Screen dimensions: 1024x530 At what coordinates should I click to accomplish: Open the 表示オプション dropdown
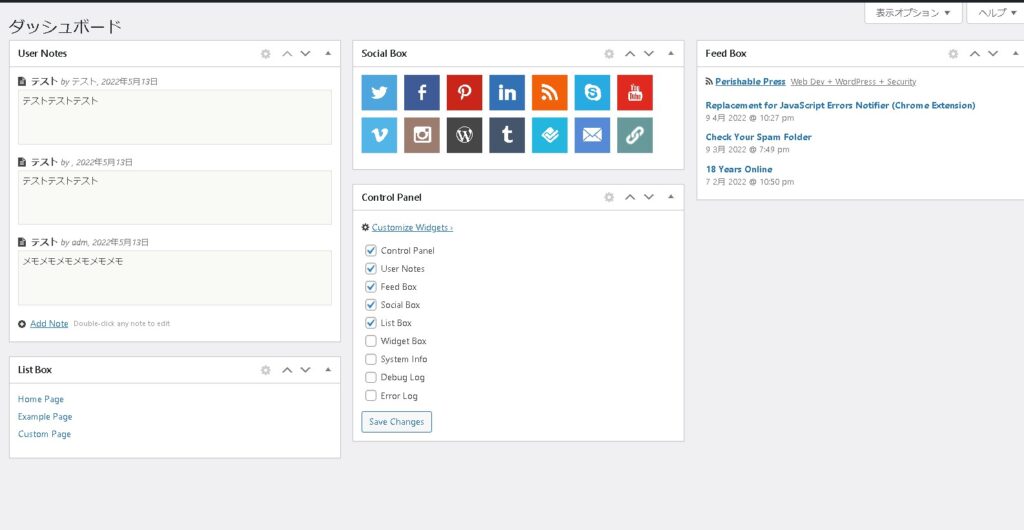coord(912,13)
